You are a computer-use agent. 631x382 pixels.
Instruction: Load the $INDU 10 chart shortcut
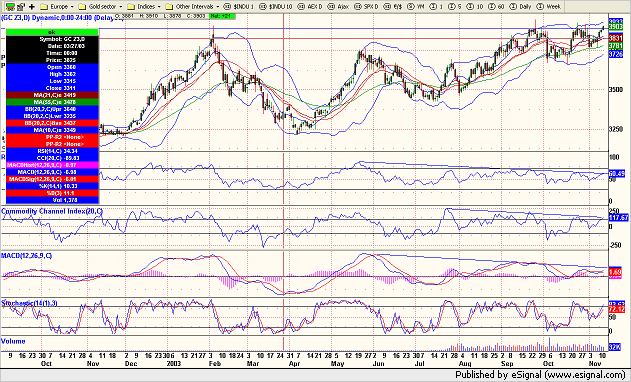point(276,6)
